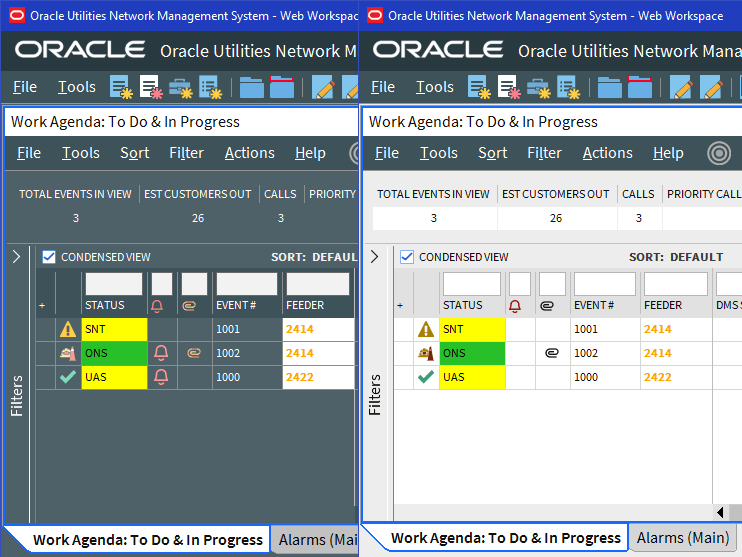The width and height of the screenshot is (742, 557).
Task: Select yellow SNT status cell in left window
Action: [x=114, y=329]
